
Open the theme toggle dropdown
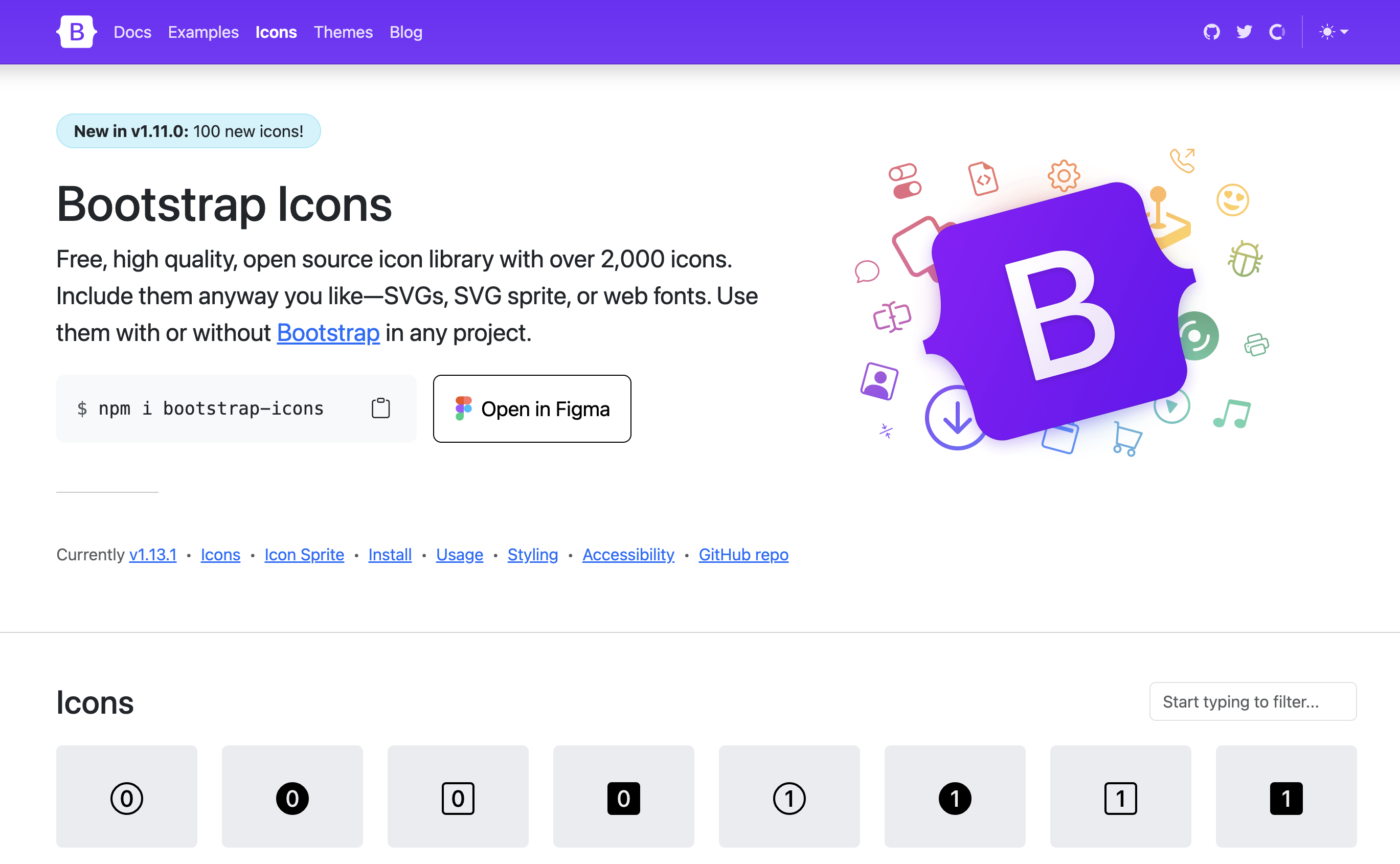click(1334, 32)
